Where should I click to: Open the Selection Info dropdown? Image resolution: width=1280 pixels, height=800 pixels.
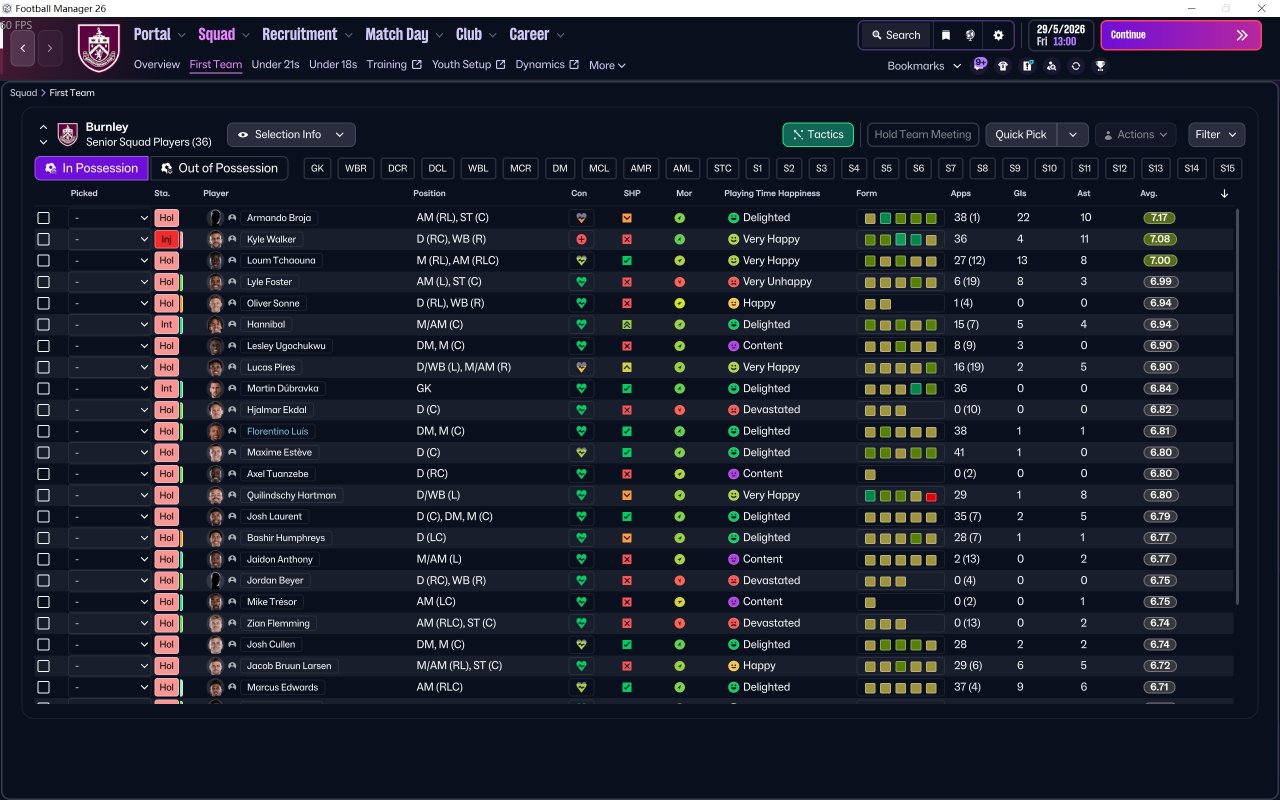[x=291, y=134]
